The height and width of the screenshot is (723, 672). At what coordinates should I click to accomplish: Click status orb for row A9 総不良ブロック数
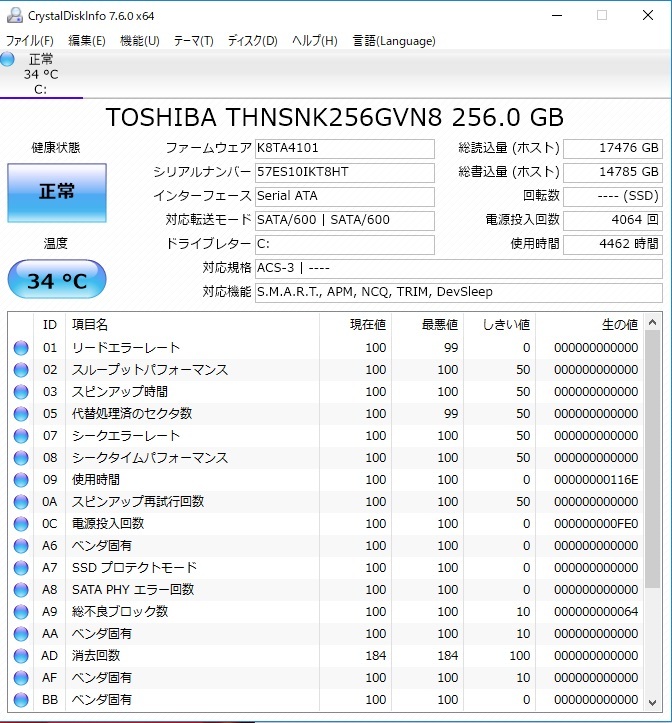(x=21, y=612)
